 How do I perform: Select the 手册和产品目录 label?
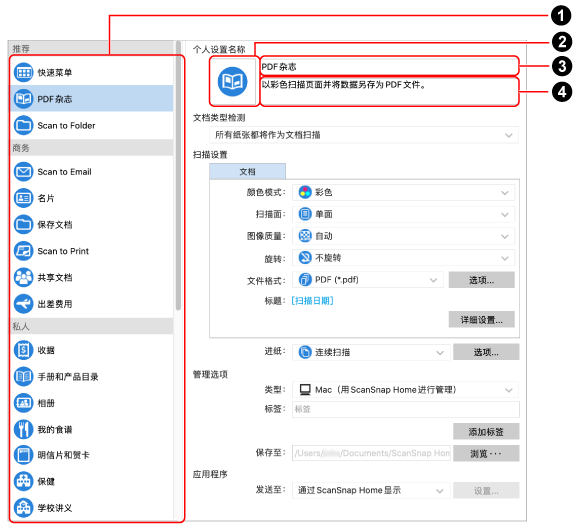[68, 377]
